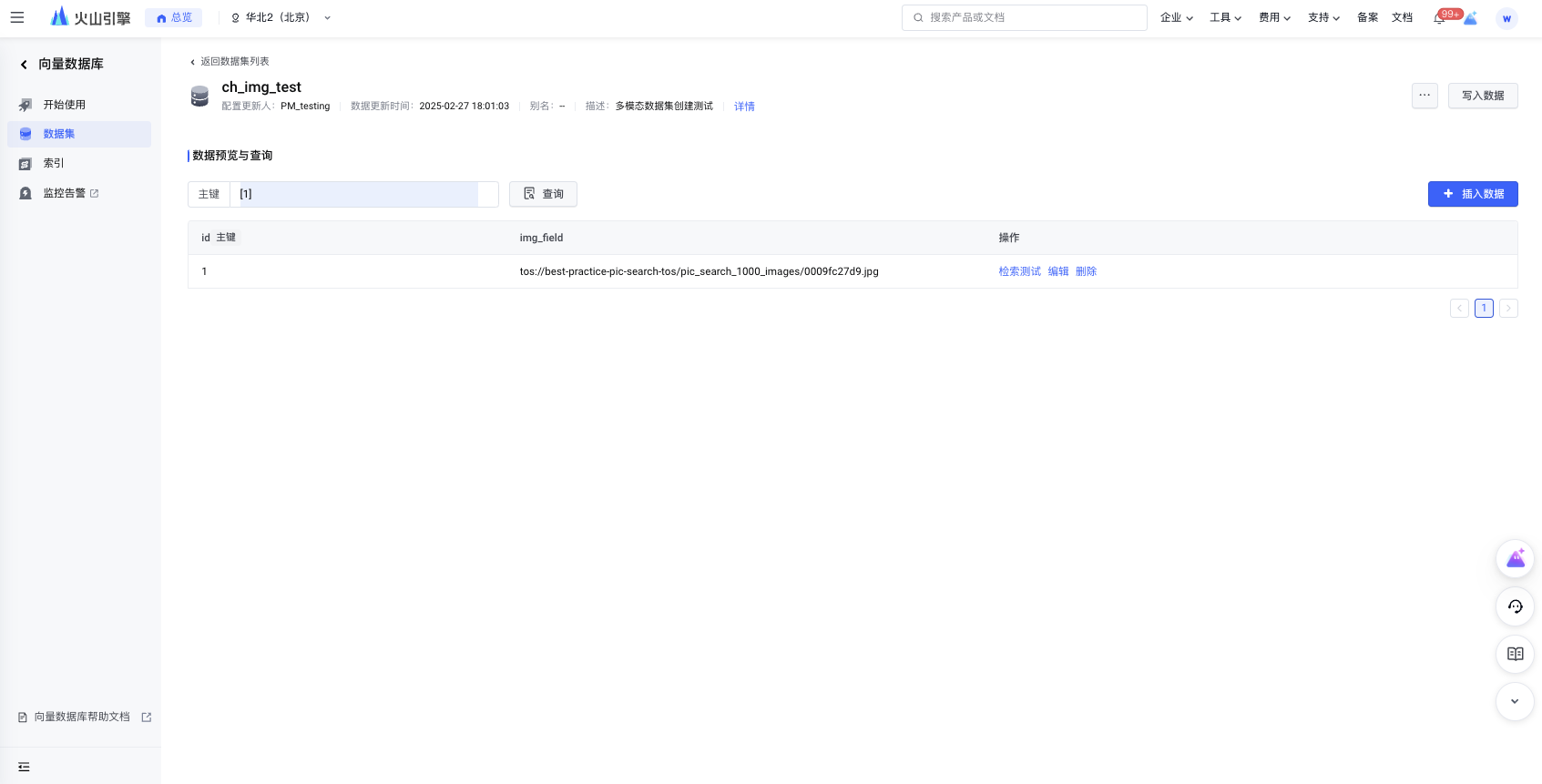Expand the 企业 dropdown menu
This screenshot has height=784, width=1542.
[x=1177, y=17]
